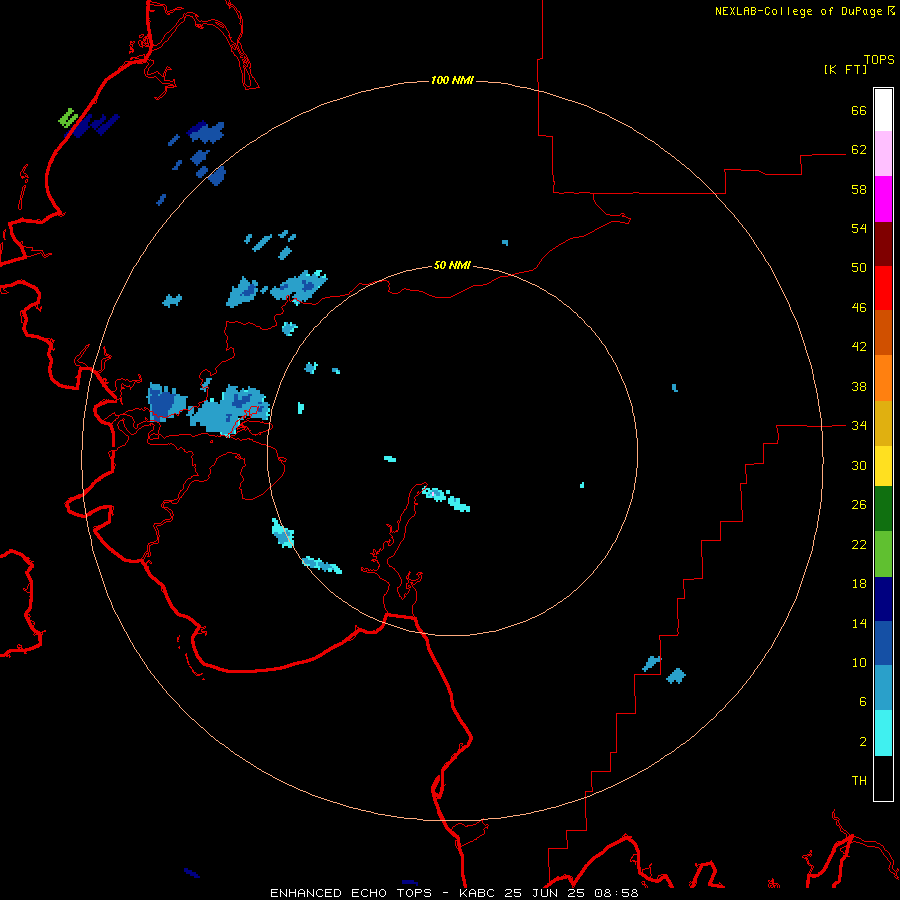This screenshot has width=900, height=900.
Task: Select the 18 legend value
Action: pos(859,584)
